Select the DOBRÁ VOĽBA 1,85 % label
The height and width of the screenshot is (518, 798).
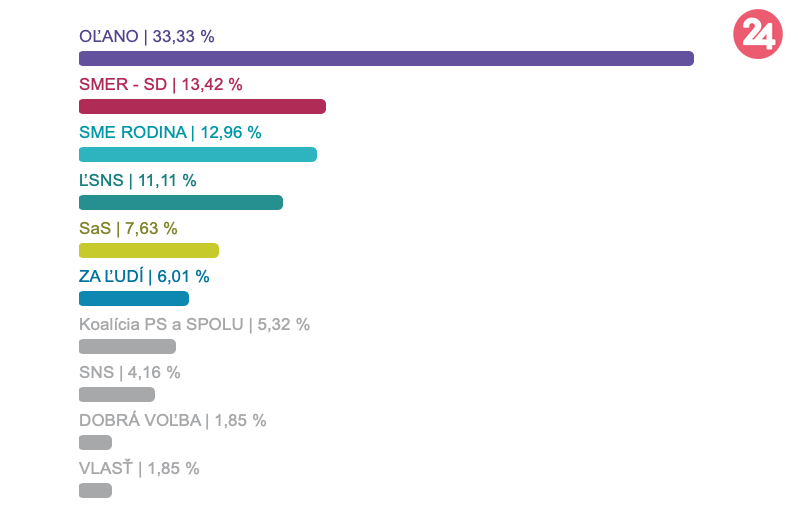tap(172, 421)
